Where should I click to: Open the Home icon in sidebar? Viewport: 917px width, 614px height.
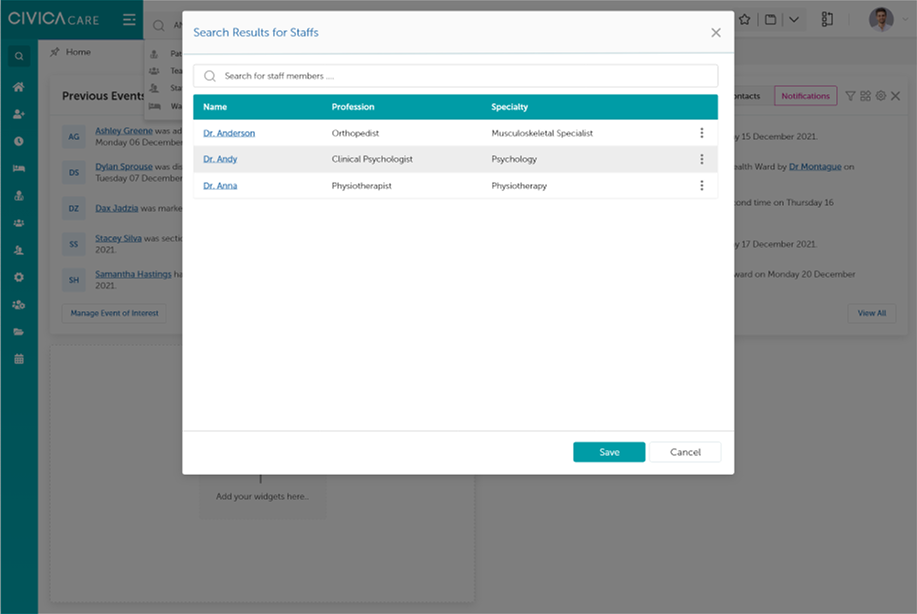pos(19,87)
